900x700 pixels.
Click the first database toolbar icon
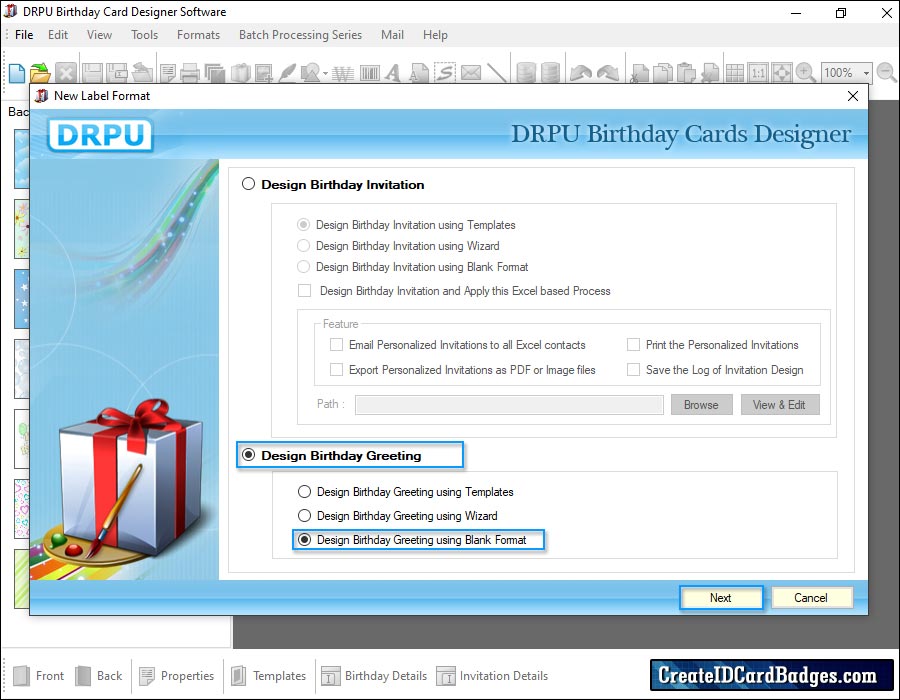click(526, 73)
